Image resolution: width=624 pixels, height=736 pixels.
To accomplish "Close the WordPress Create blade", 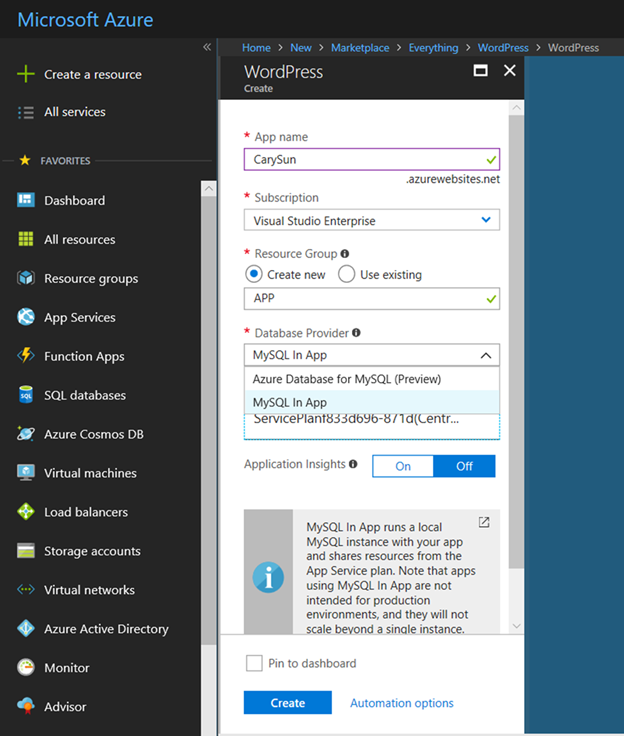I will tap(510, 71).
